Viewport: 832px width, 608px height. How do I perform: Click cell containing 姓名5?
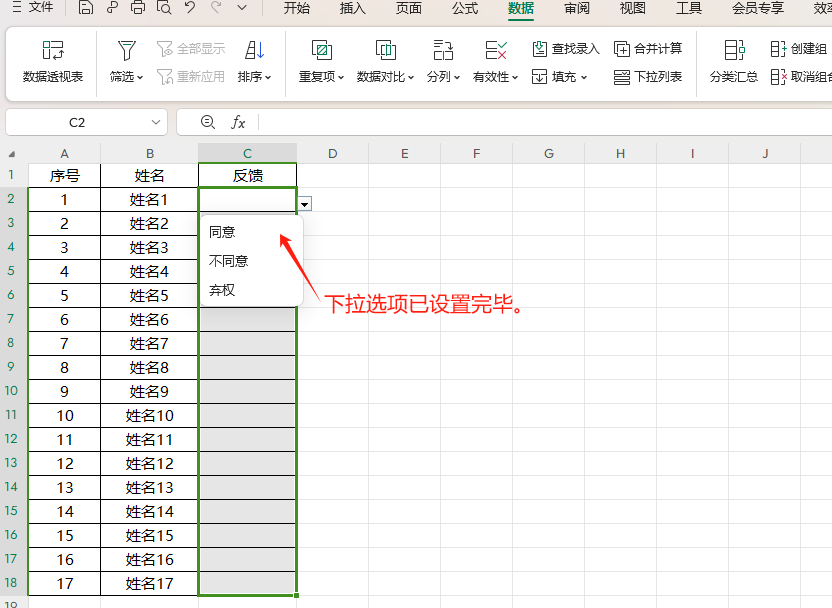click(x=150, y=296)
